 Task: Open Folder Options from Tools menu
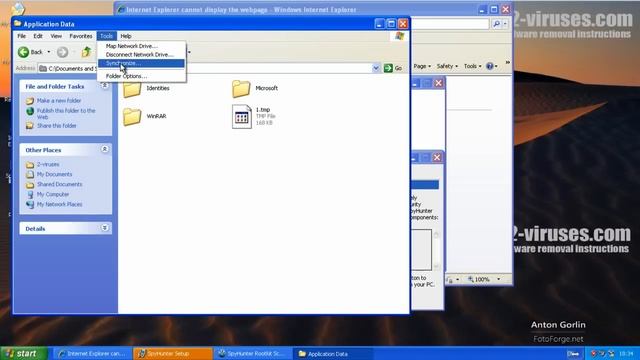(141, 76)
